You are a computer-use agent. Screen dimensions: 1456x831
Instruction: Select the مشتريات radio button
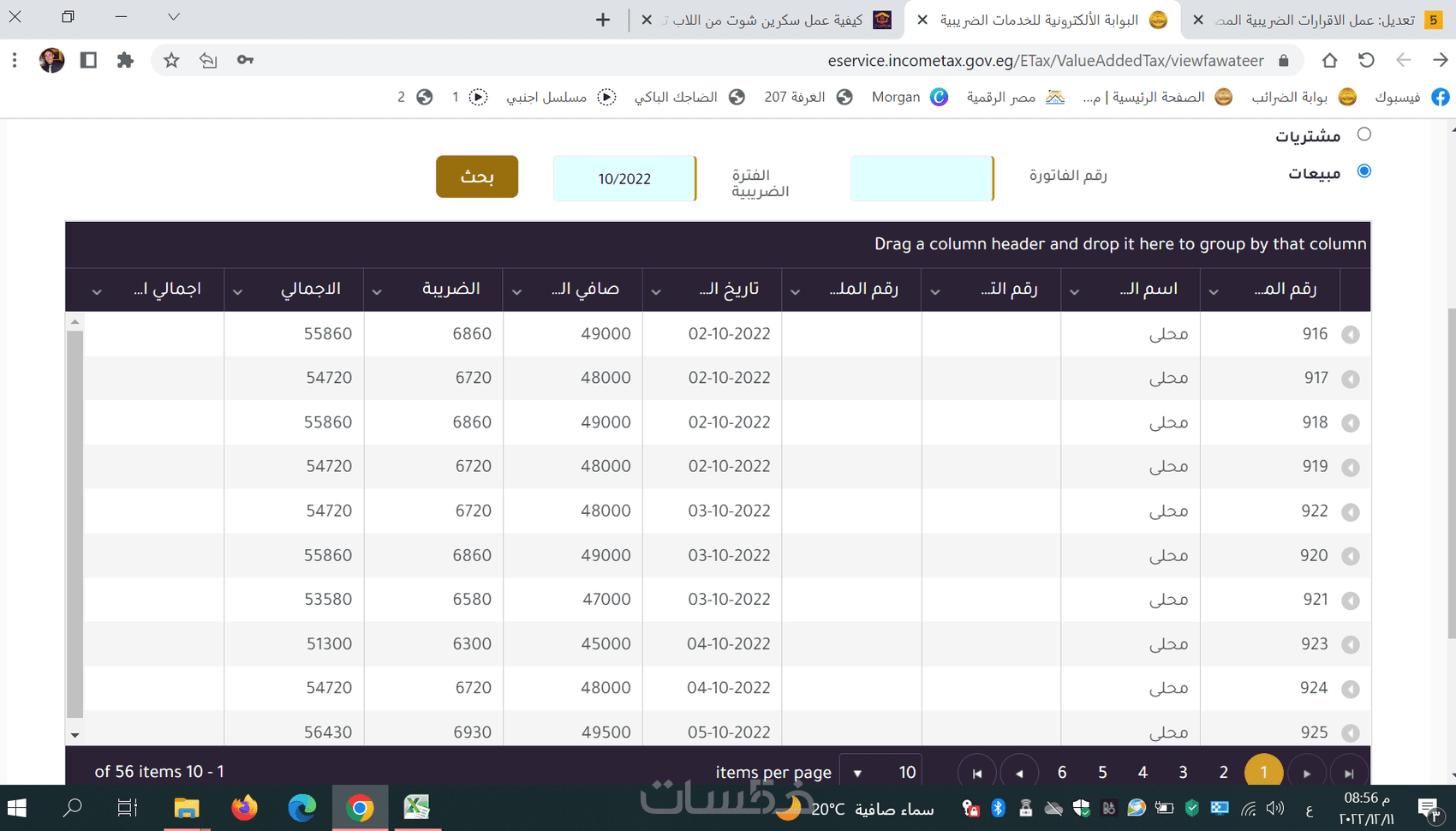[x=1364, y=135]
